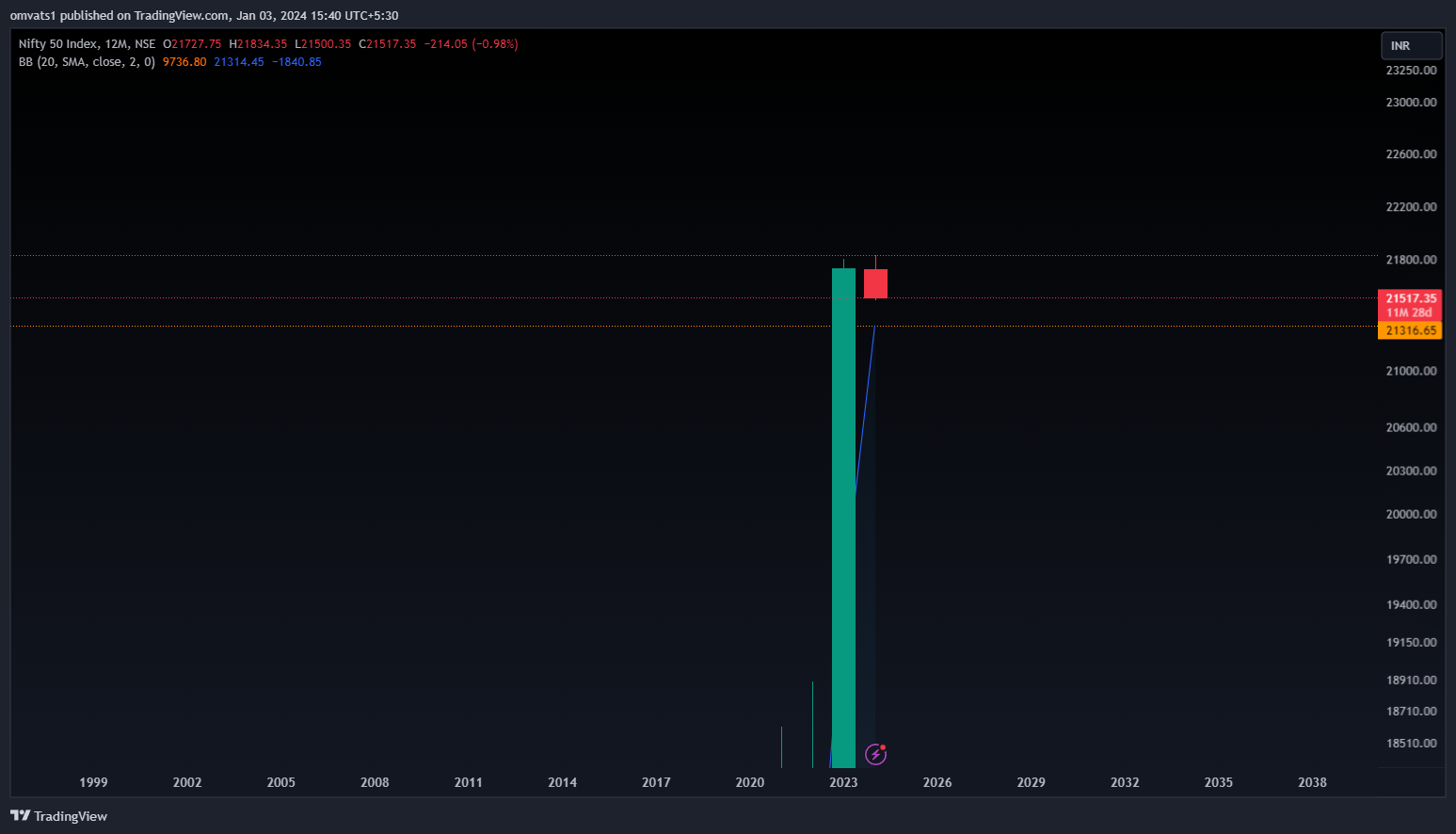Viewport: 1456px width, 834px height.
Task: Click the 23000.00 price axis label
Action: tap(1411, 103)
